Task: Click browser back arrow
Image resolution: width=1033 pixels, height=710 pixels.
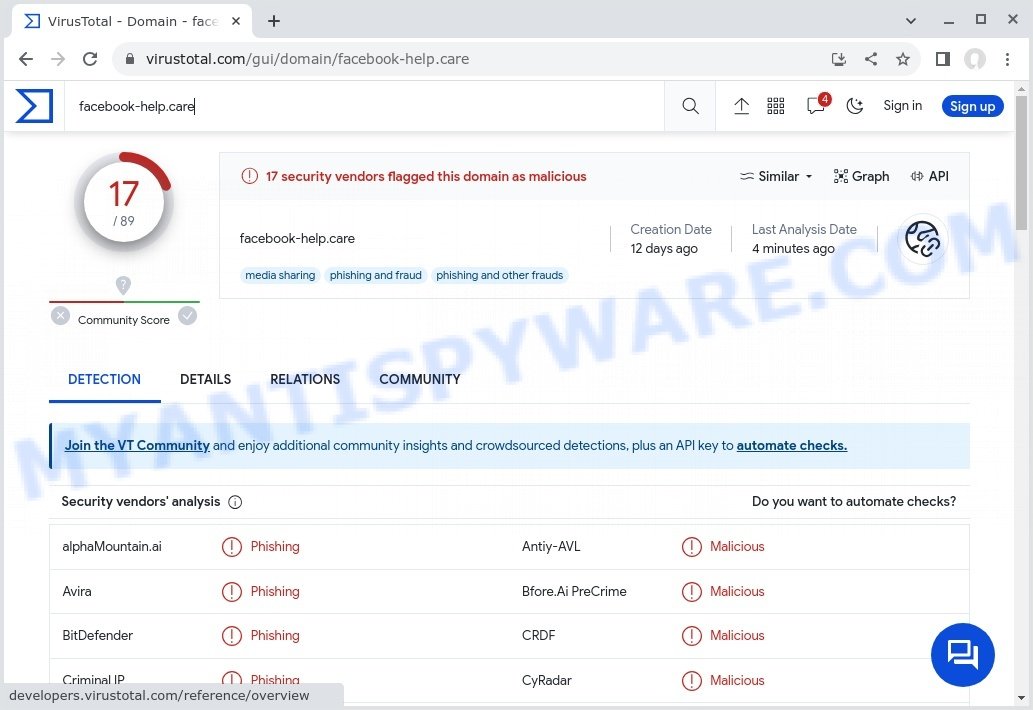Action: pyautogui.click(x=26, y=59)
